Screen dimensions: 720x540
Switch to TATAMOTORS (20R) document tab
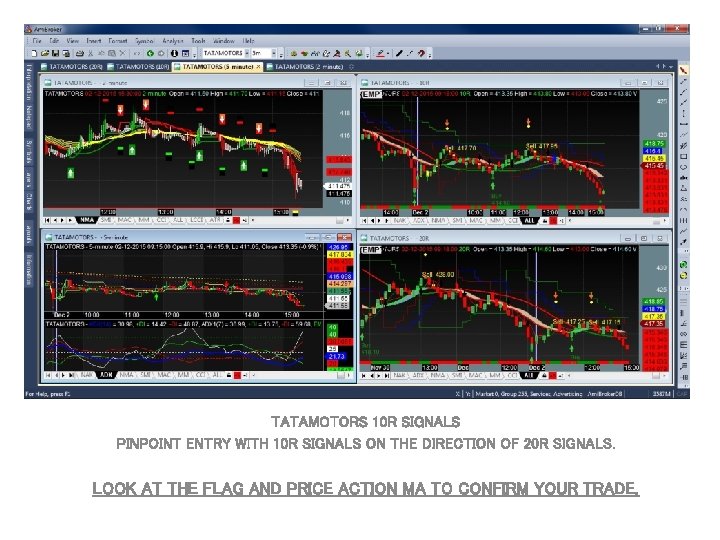(x=72, y=67)
